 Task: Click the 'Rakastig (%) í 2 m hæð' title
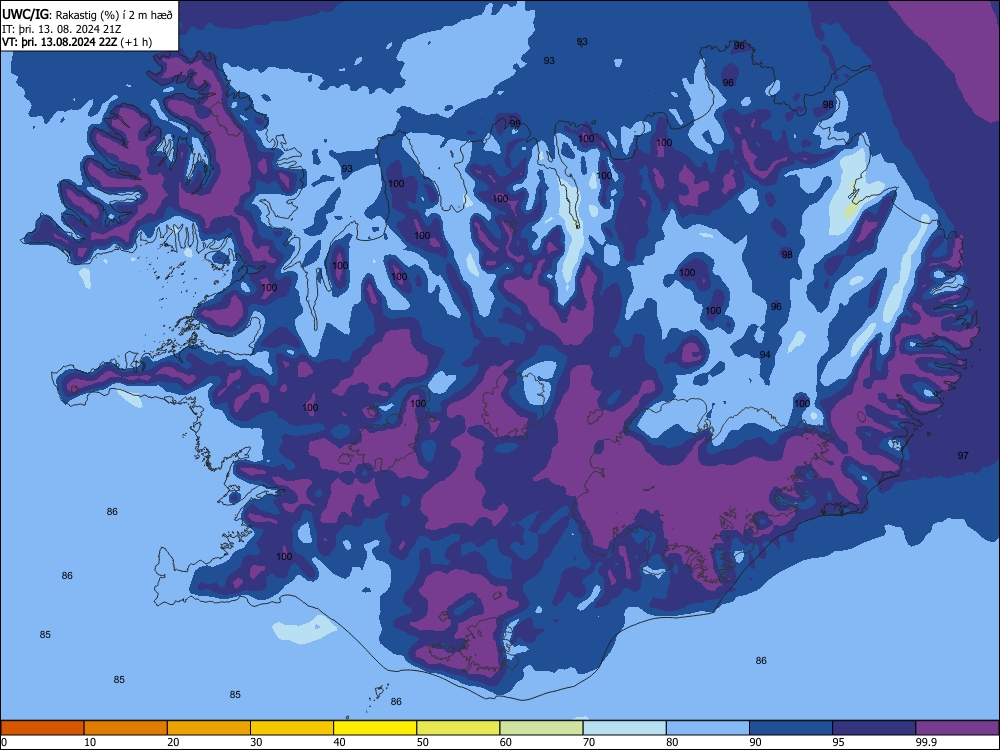click(x=113, y=15)
